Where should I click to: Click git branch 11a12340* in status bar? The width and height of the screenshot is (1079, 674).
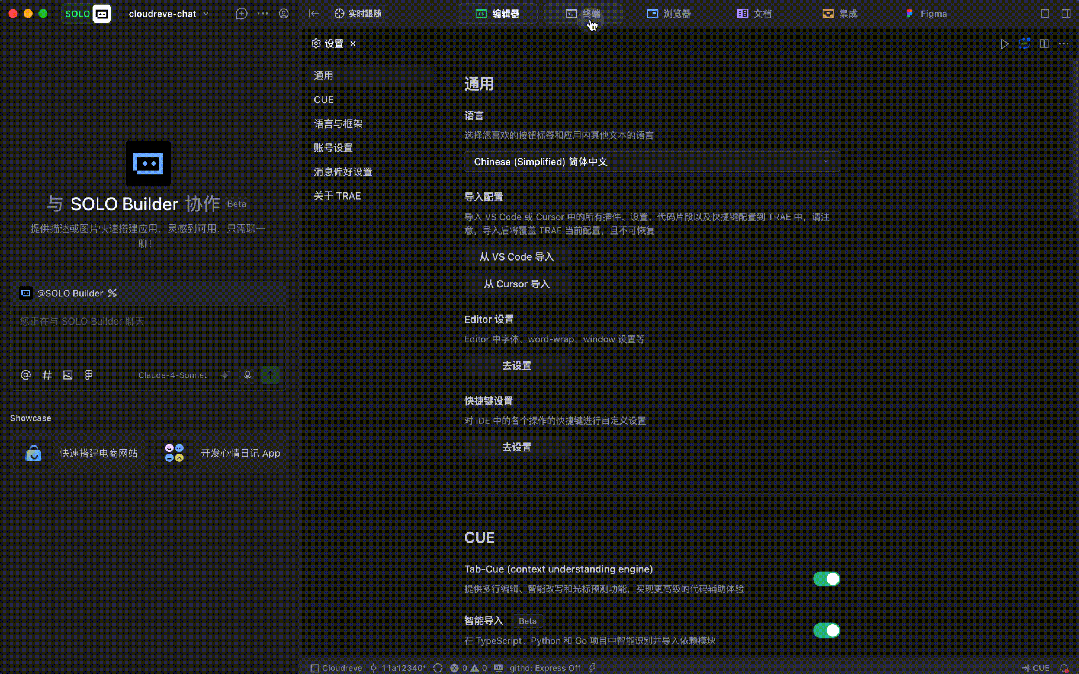[398, 668]
